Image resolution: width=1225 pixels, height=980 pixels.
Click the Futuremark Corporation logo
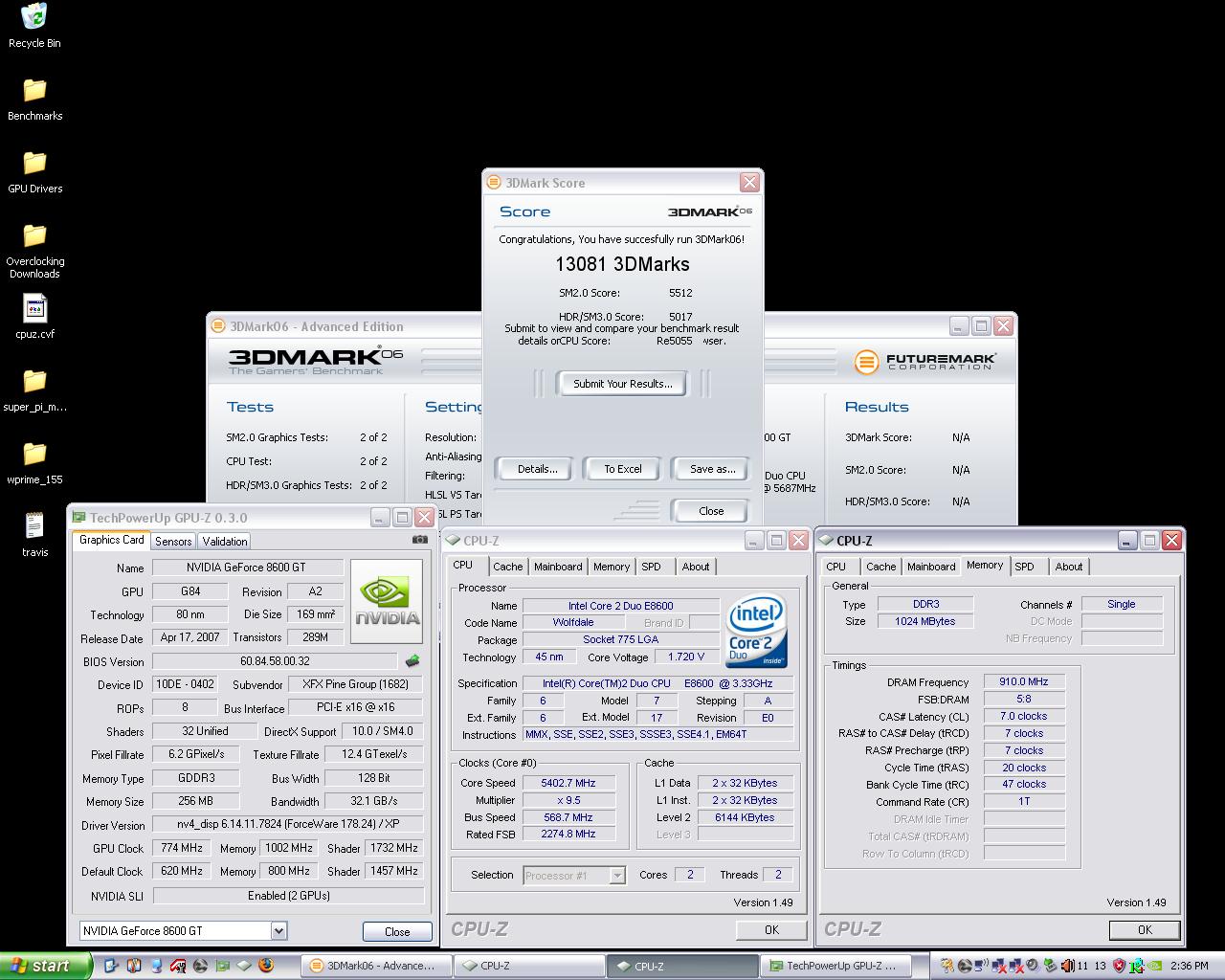[x=924, y=361]
